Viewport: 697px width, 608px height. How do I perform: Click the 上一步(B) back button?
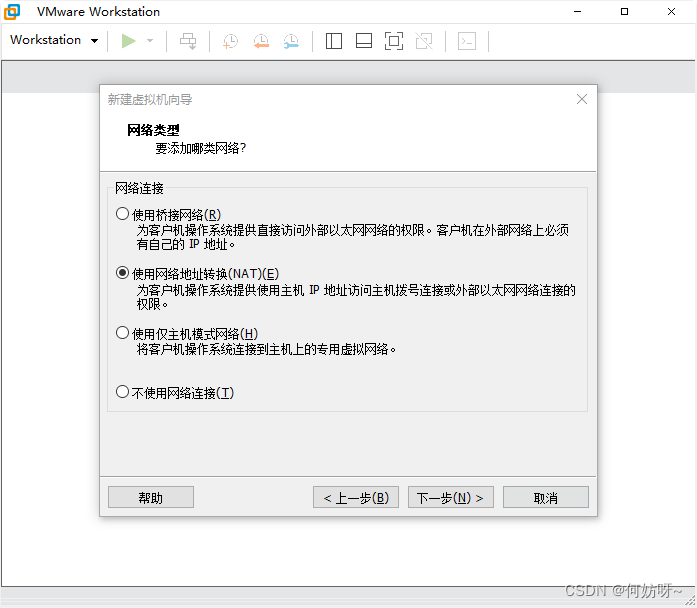click(356, 497)
